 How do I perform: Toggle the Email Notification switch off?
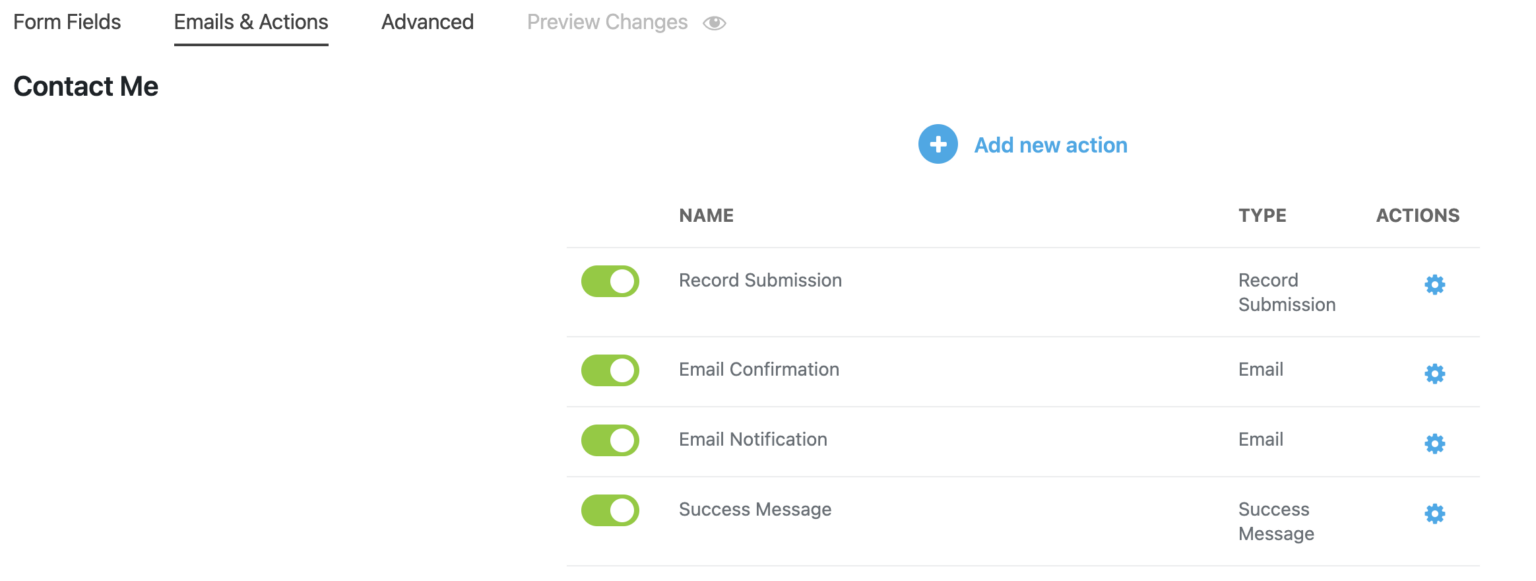click(x=610, y=440)
